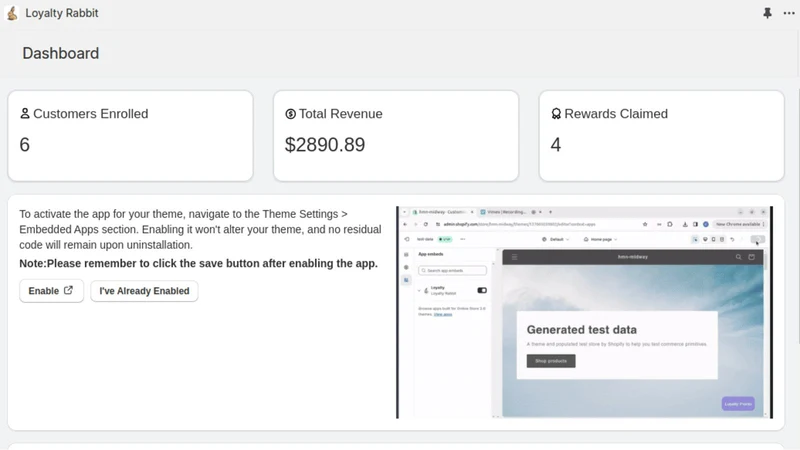Click the Total Revenue dollar icon
Viewport: 800px width, 450px height.
(290, 114)
